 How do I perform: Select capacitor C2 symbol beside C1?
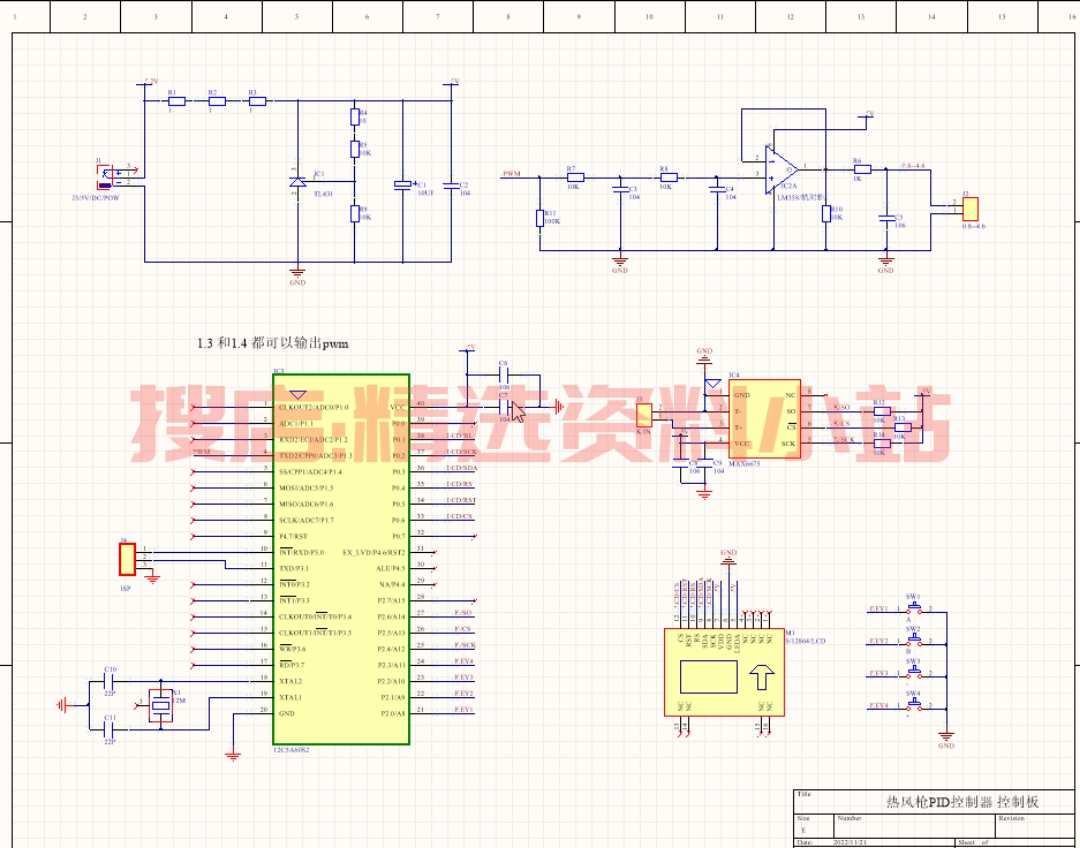point(451,185)
